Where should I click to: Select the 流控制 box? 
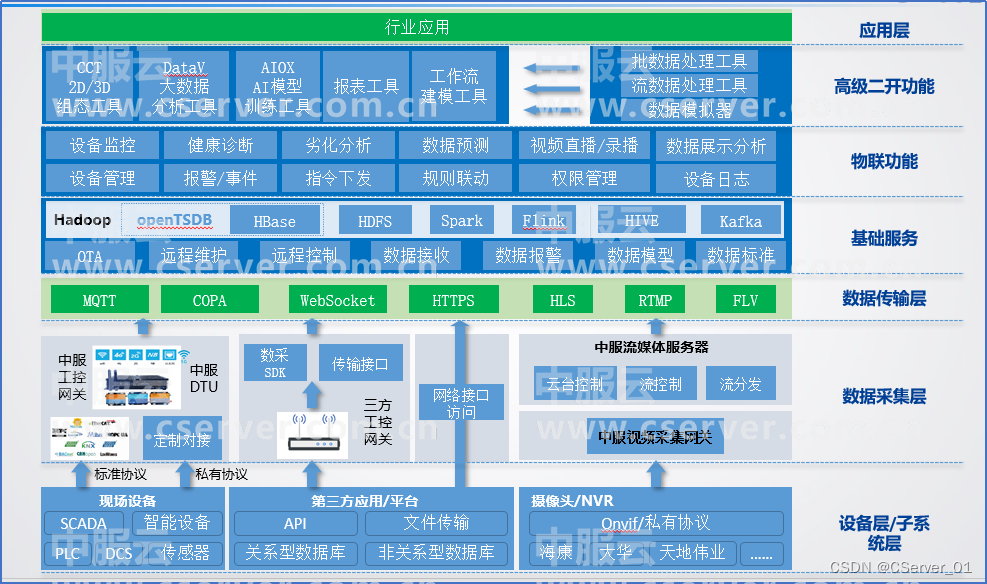point(661,383)
